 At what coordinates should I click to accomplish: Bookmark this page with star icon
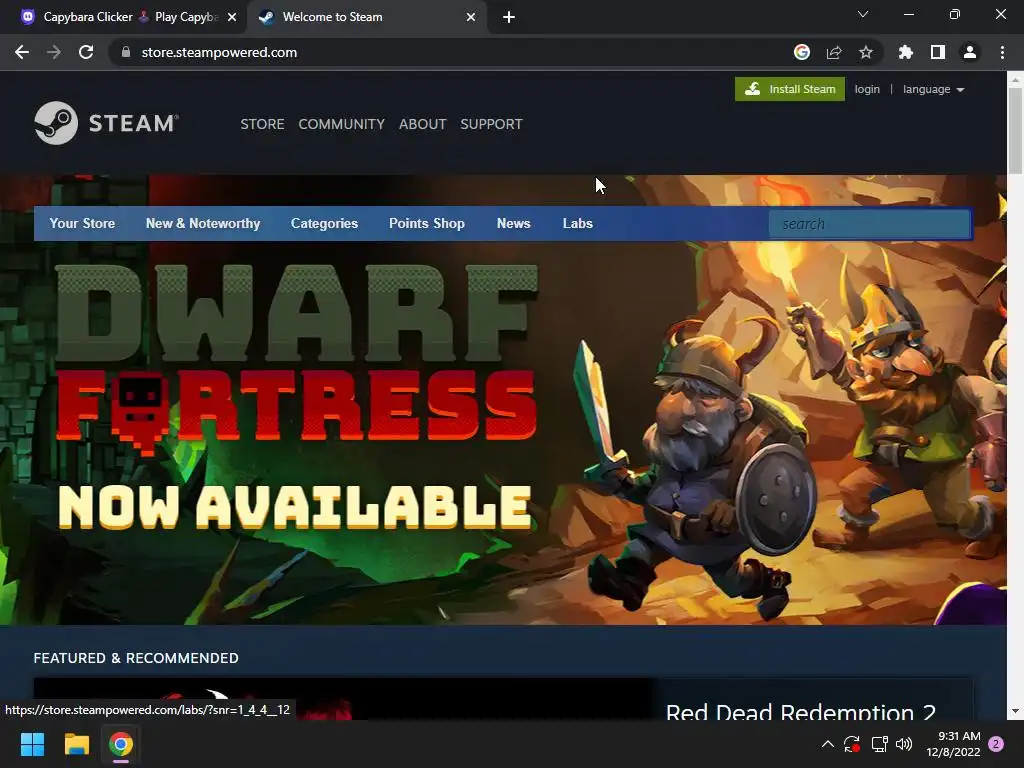point(866,52)
